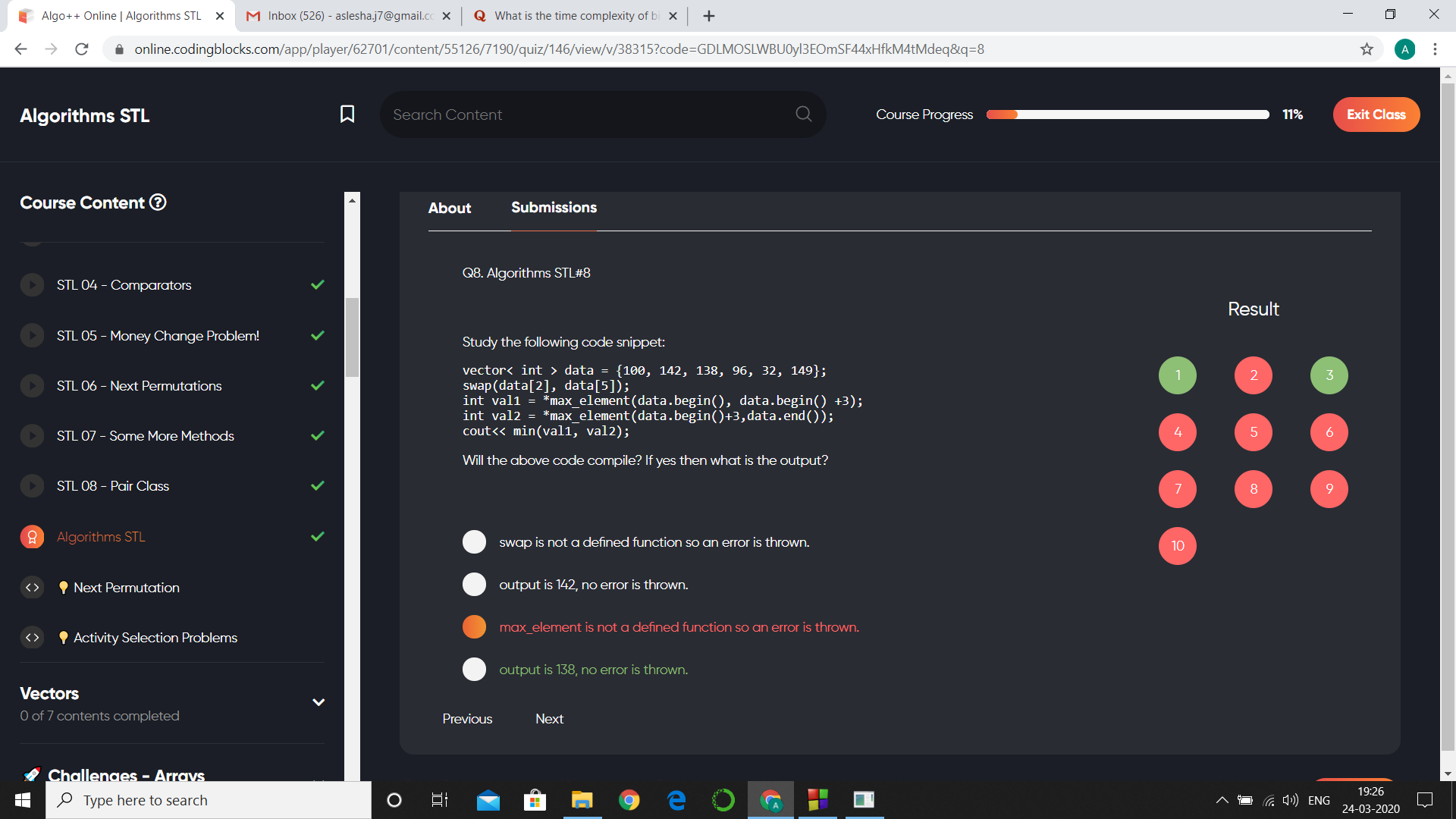Image resolution: width=1456 pixels, height=819 pixels.
Task: Click play icon for STL 04 - Comparators
Action: click(x=32, y=285)
